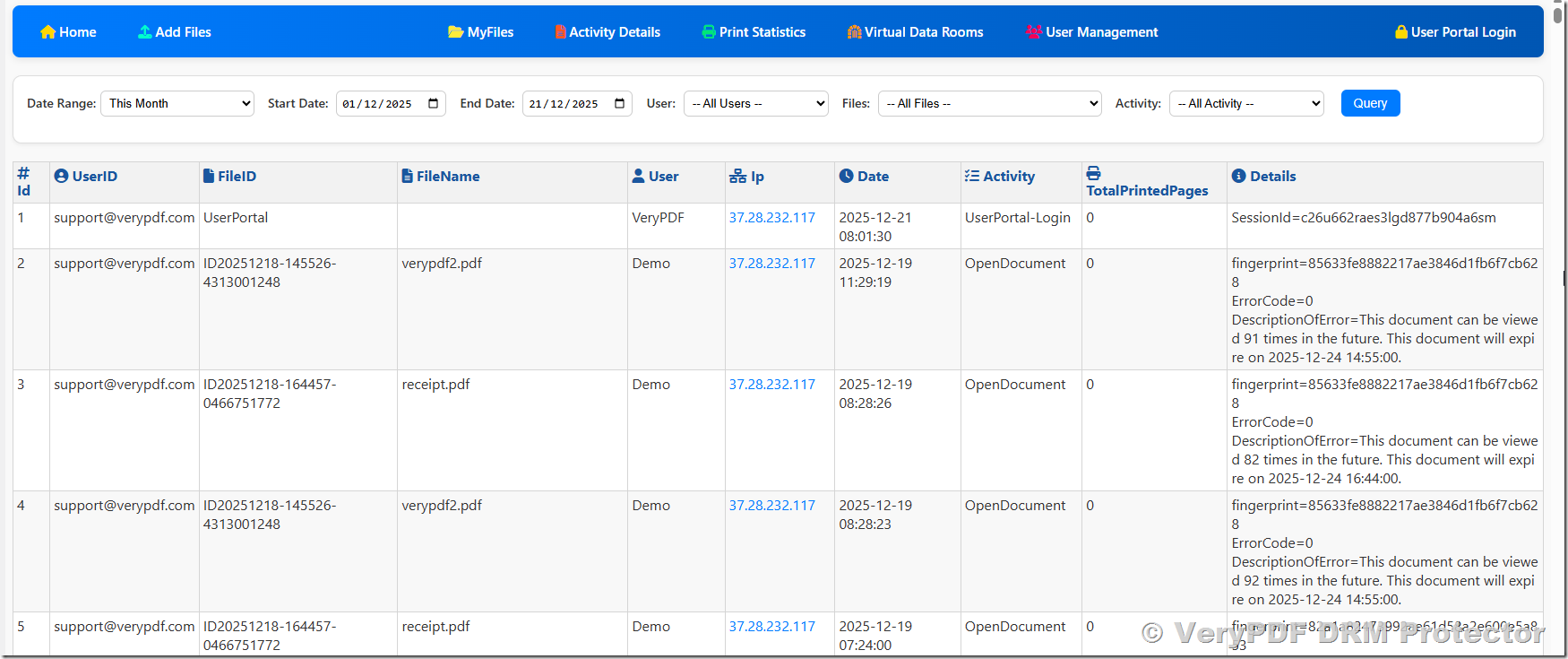
Task: Open the End Date calendar picker icon
Action: [620, 103]
